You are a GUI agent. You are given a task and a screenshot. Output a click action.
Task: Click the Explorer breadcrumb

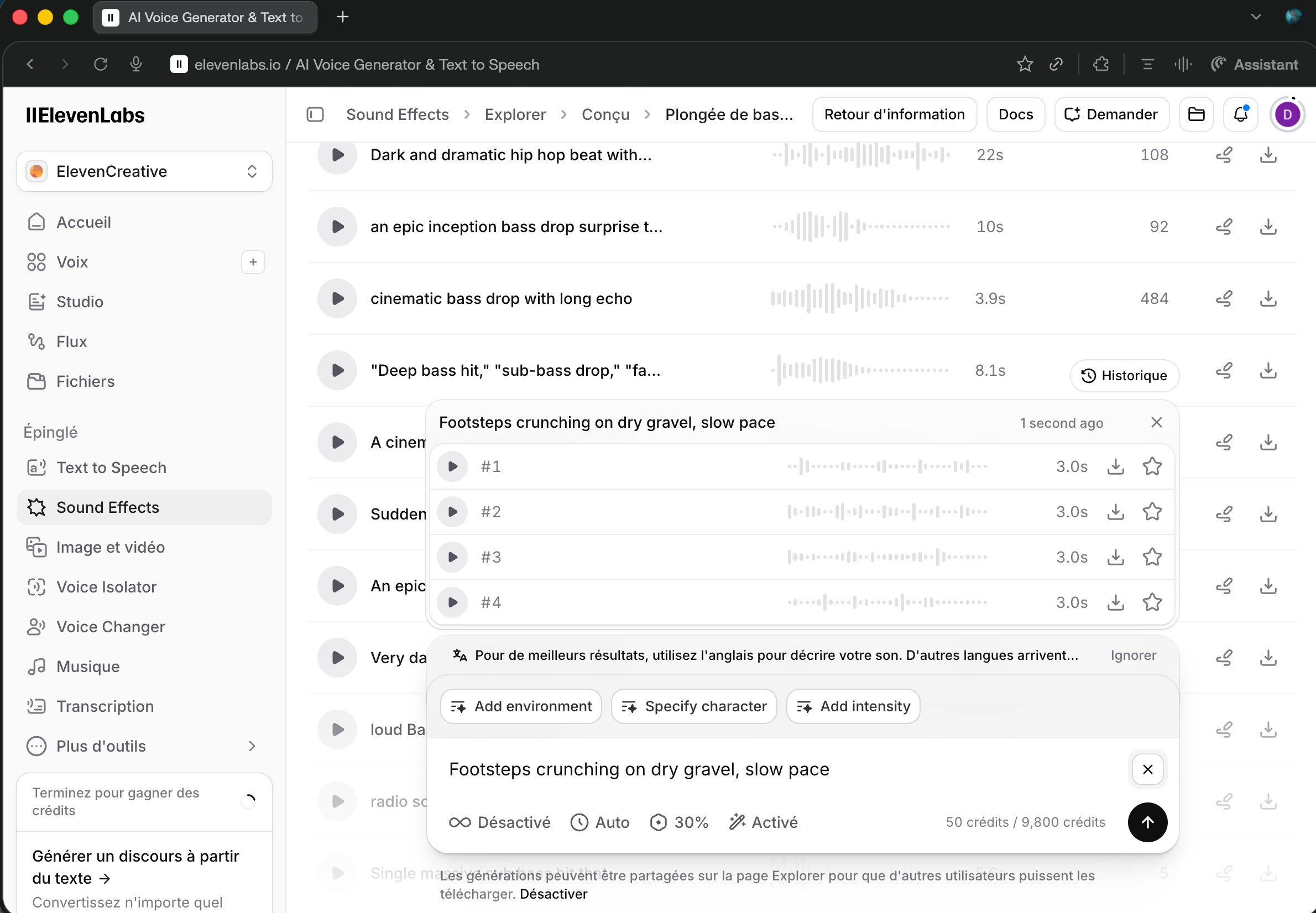coord(515,114)
